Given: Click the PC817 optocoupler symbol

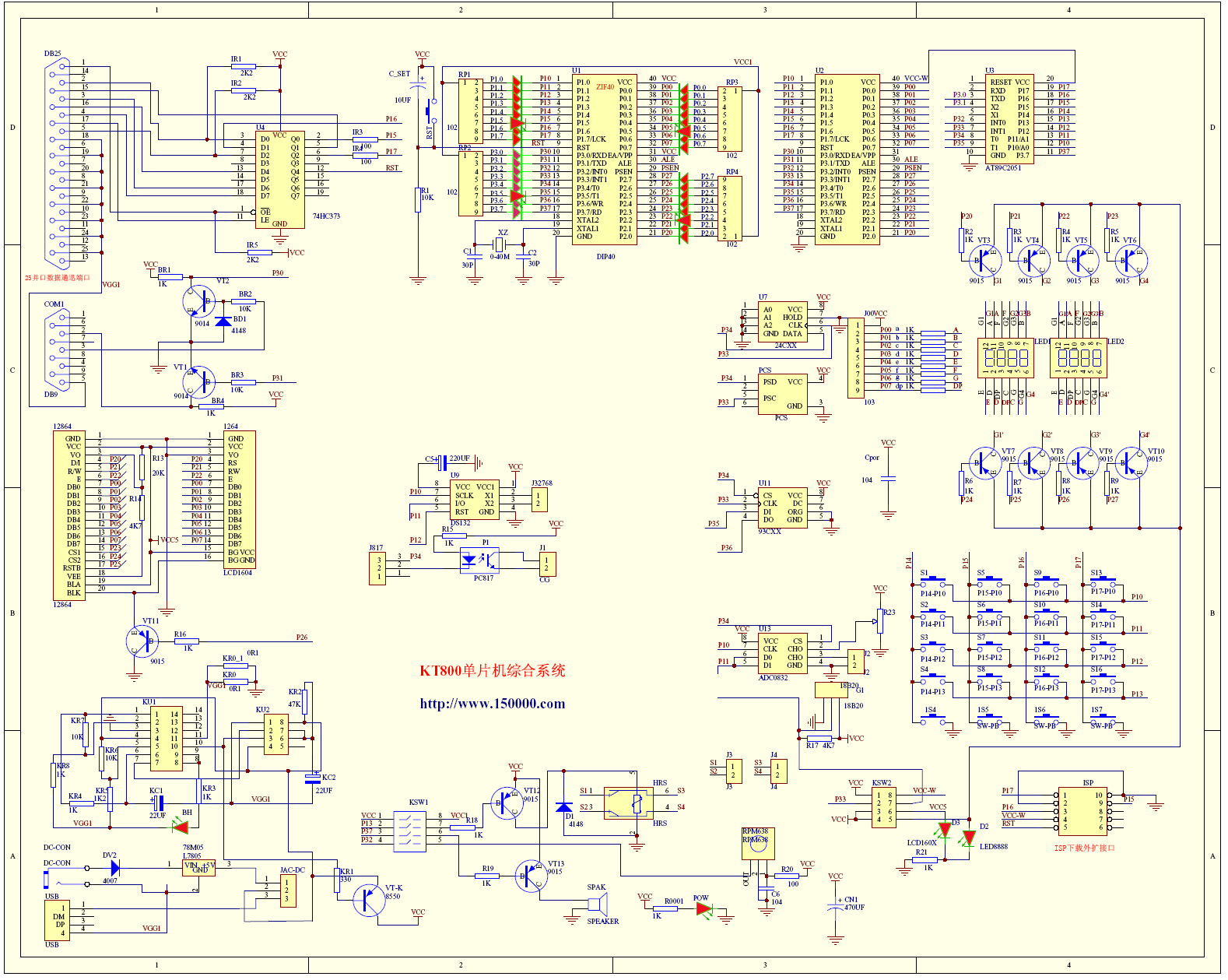Looking at the screenshot, I should (479, 561).
